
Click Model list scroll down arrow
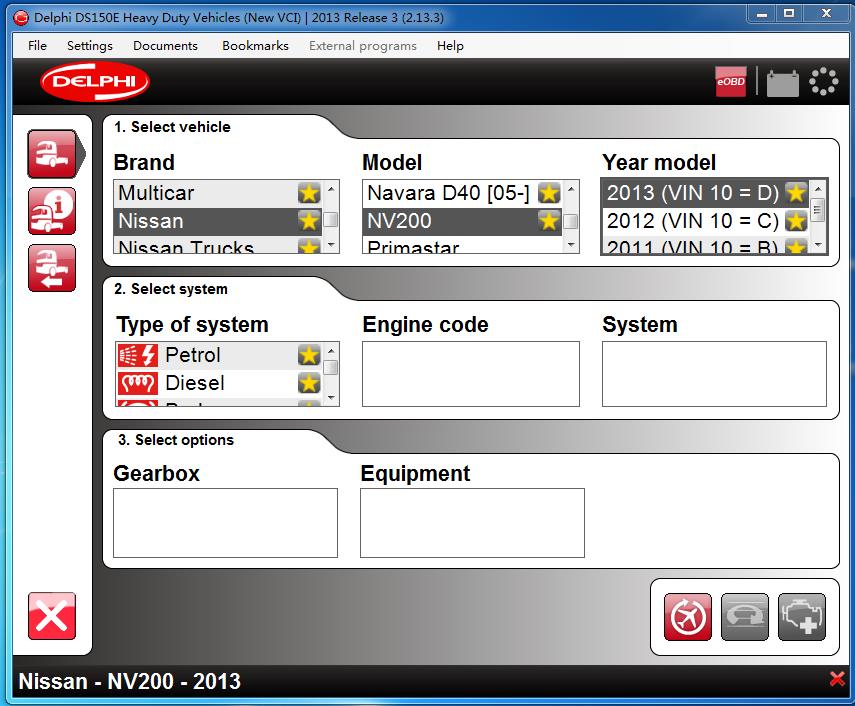pyautogui.click(x=571, y=245)
